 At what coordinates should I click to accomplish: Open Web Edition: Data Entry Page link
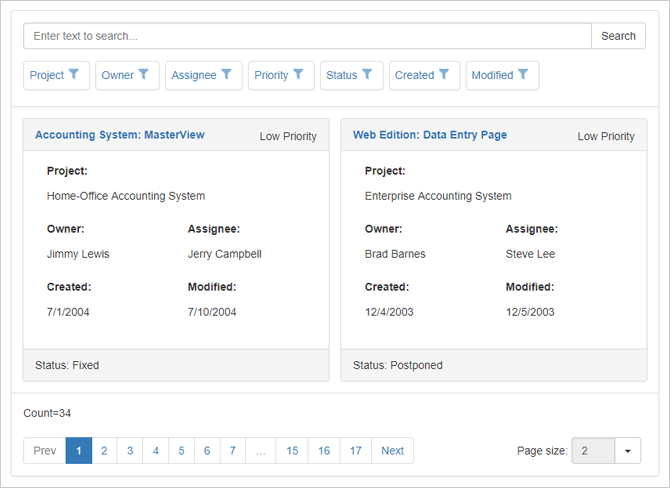point(430,135)
